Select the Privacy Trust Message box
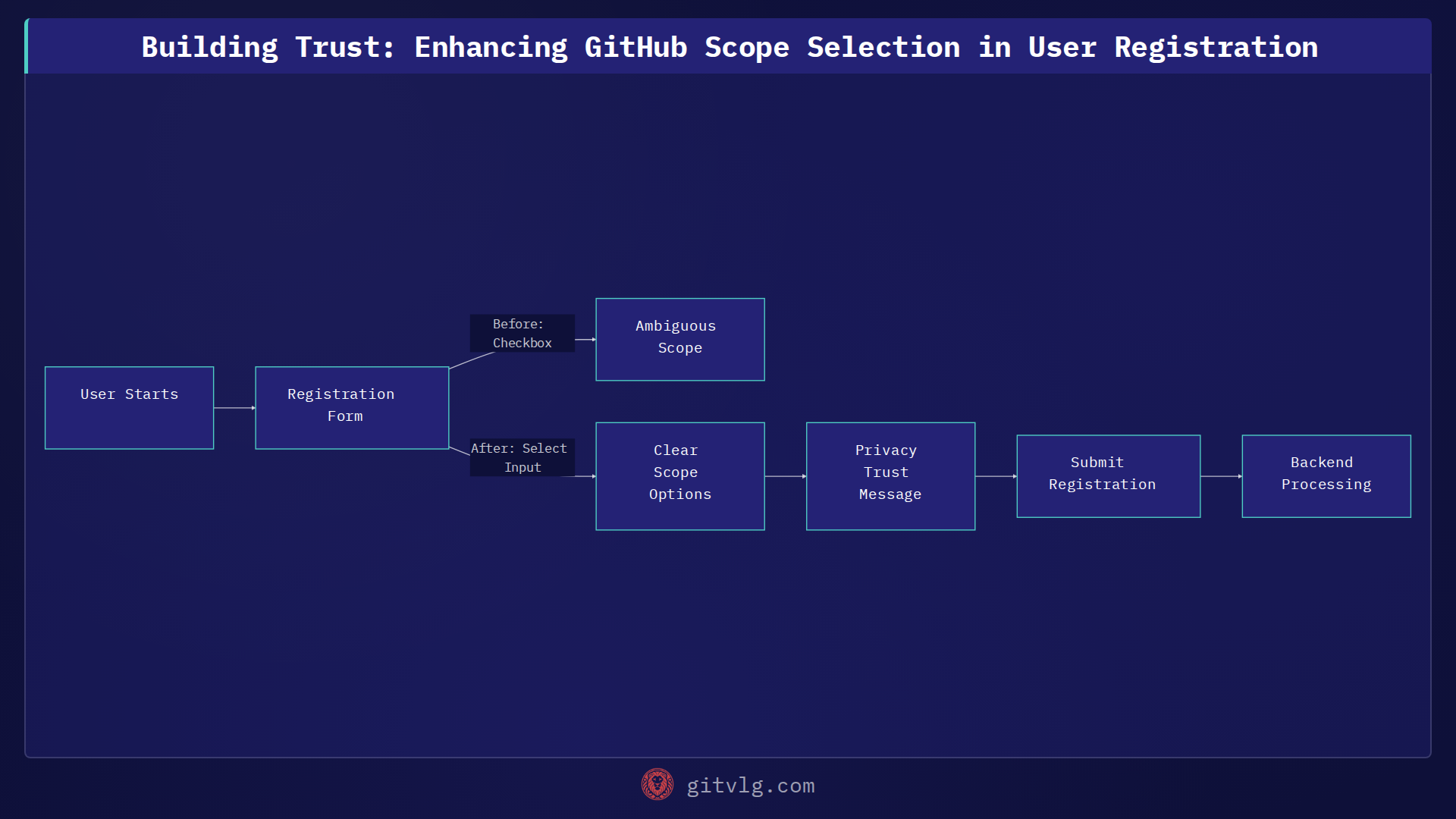1456x819 pixels. click(x=890, y=476)
